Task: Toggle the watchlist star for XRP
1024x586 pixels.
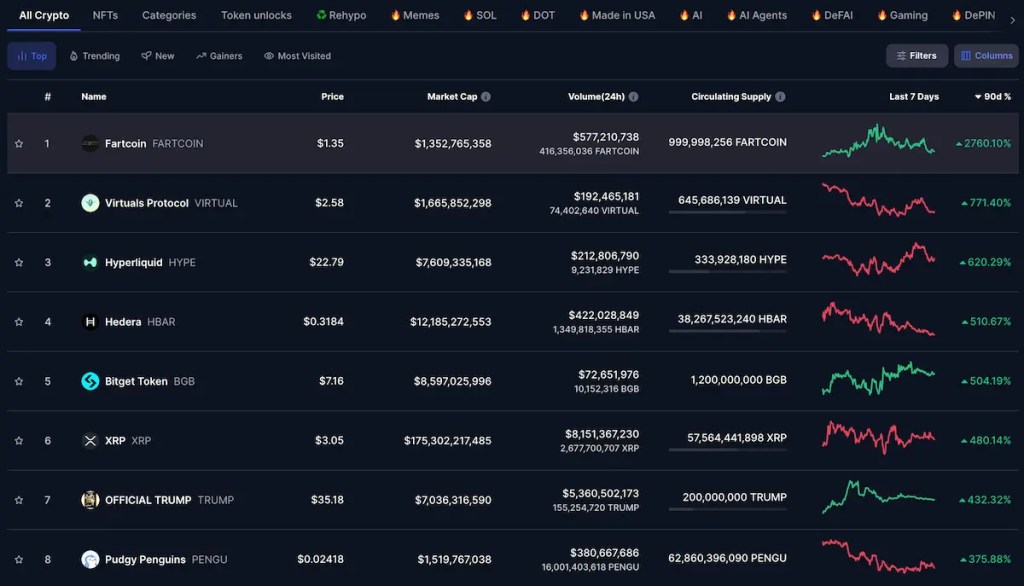Action: click(19, 440)
